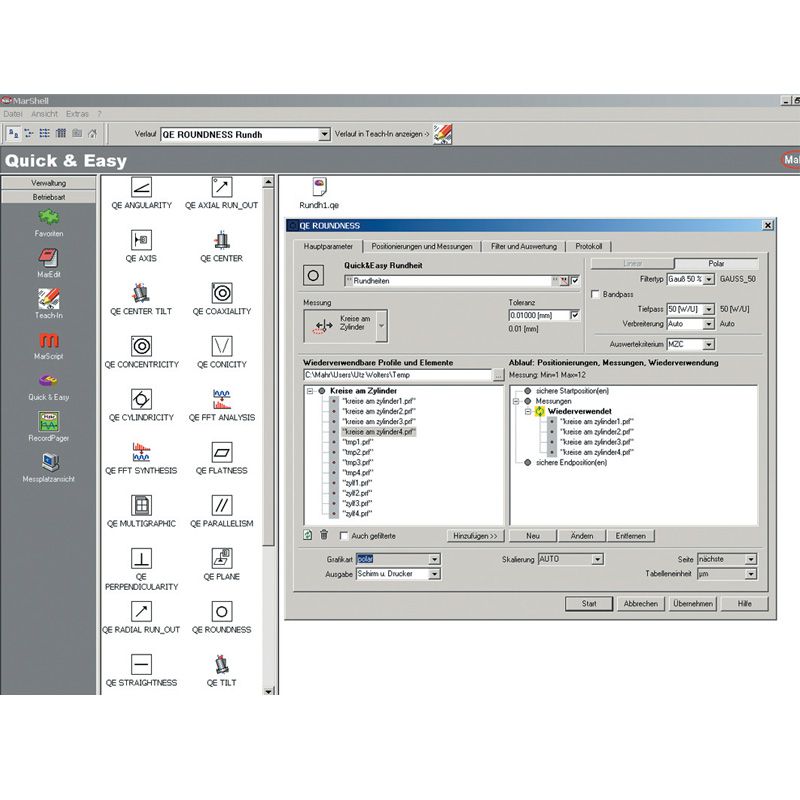Open the Ansicht menu
The height and width of the screenshot is (800, 800).
(44, 114)
